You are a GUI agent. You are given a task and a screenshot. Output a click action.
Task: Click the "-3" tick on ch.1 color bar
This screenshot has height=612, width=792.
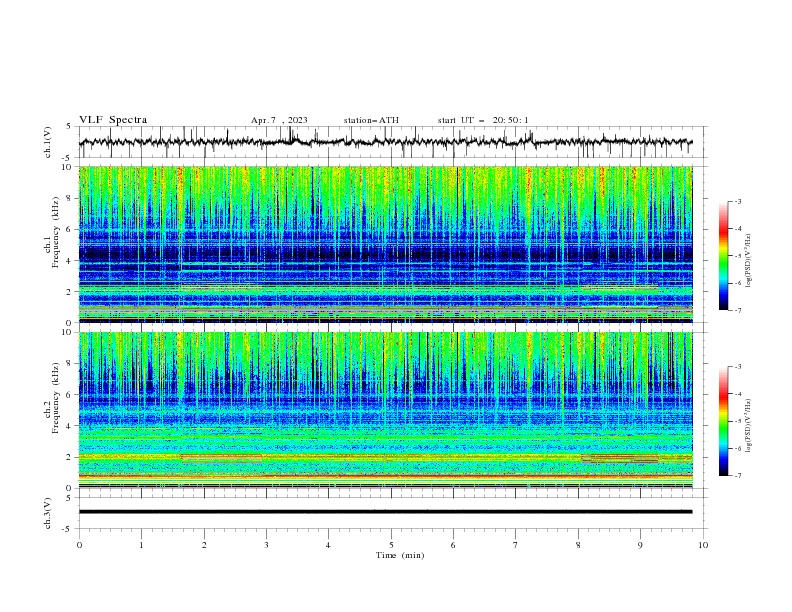click(738, 201)
